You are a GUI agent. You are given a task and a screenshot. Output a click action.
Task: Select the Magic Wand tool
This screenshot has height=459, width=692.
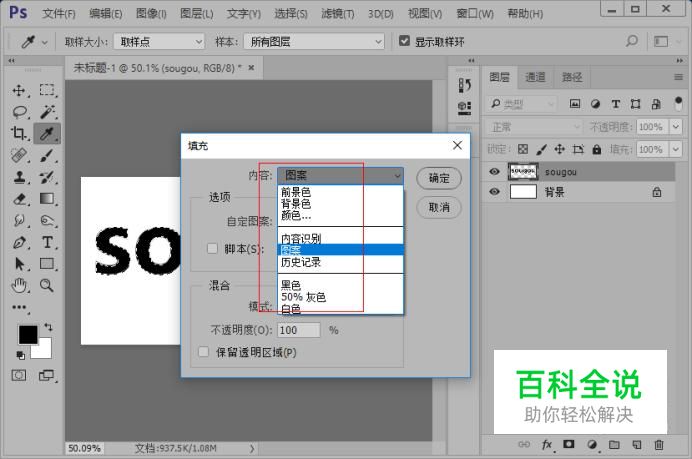click(47, 112)
